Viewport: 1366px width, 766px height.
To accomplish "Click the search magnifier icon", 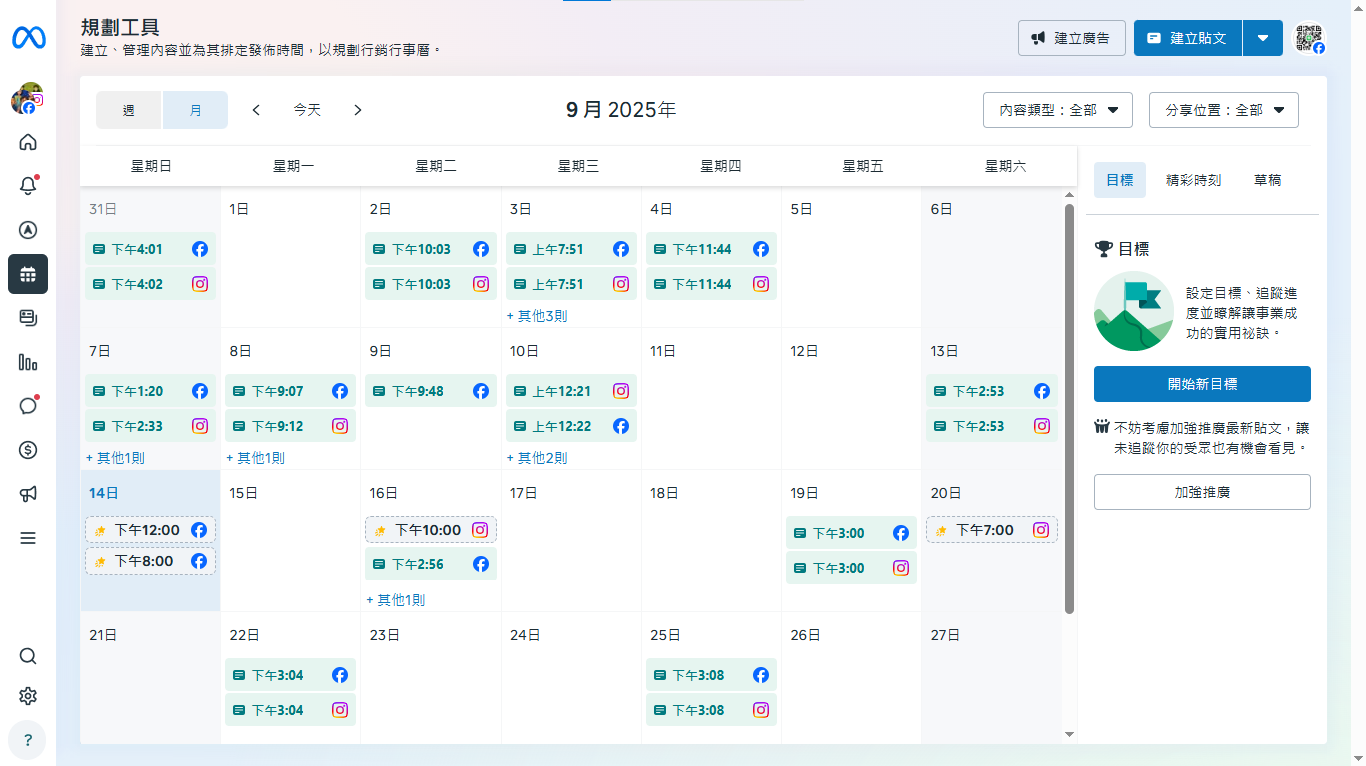I will coord(28,656).
